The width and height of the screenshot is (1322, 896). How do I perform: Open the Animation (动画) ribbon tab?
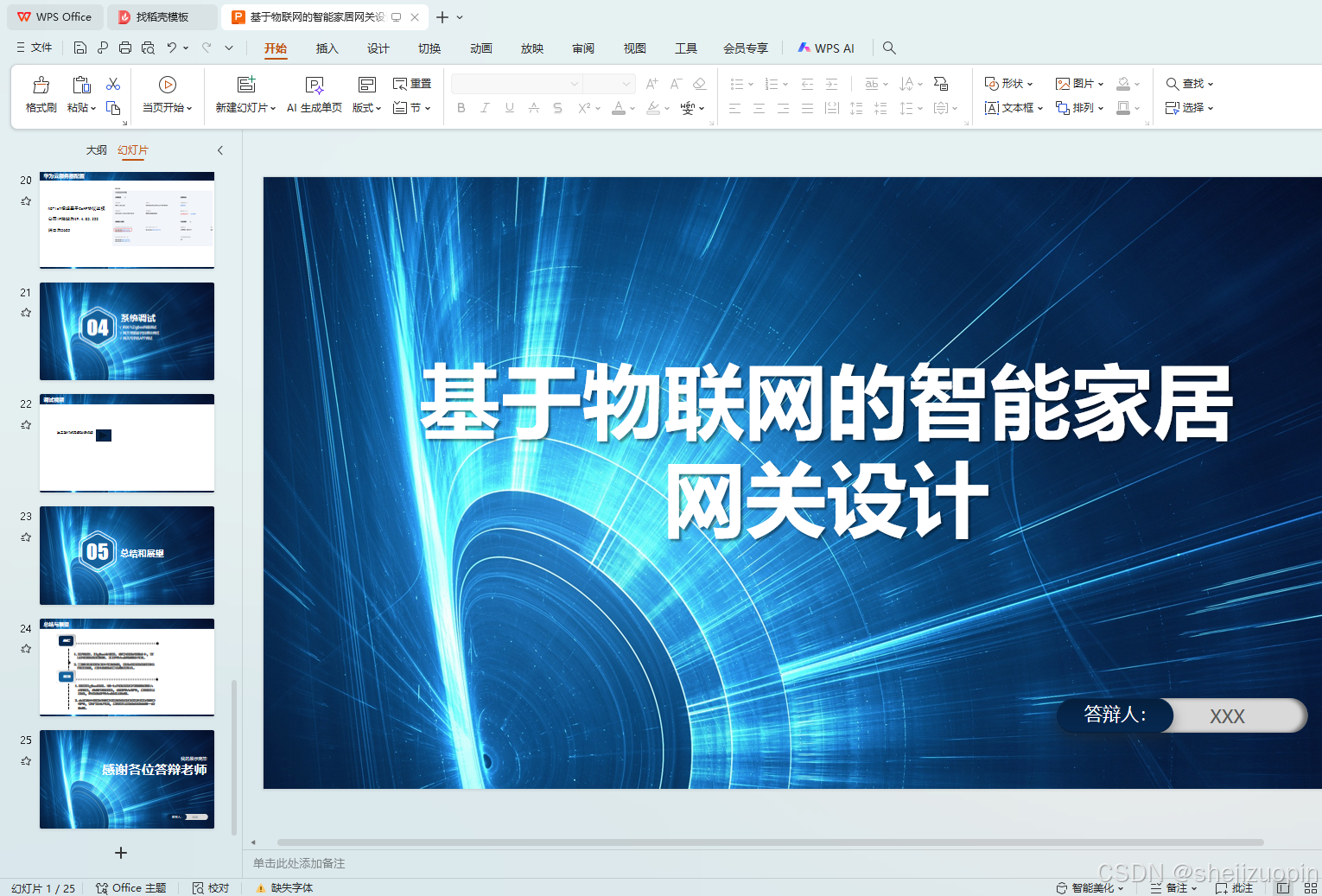(x=480, y=48)
